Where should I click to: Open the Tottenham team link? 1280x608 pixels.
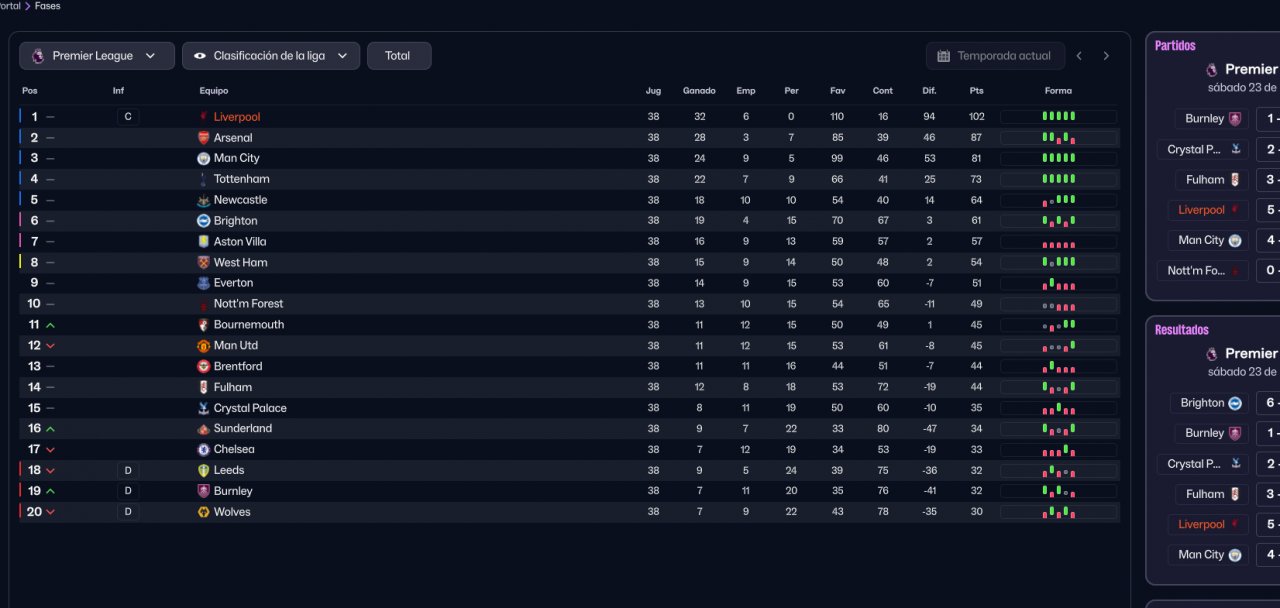click(241, 179)
